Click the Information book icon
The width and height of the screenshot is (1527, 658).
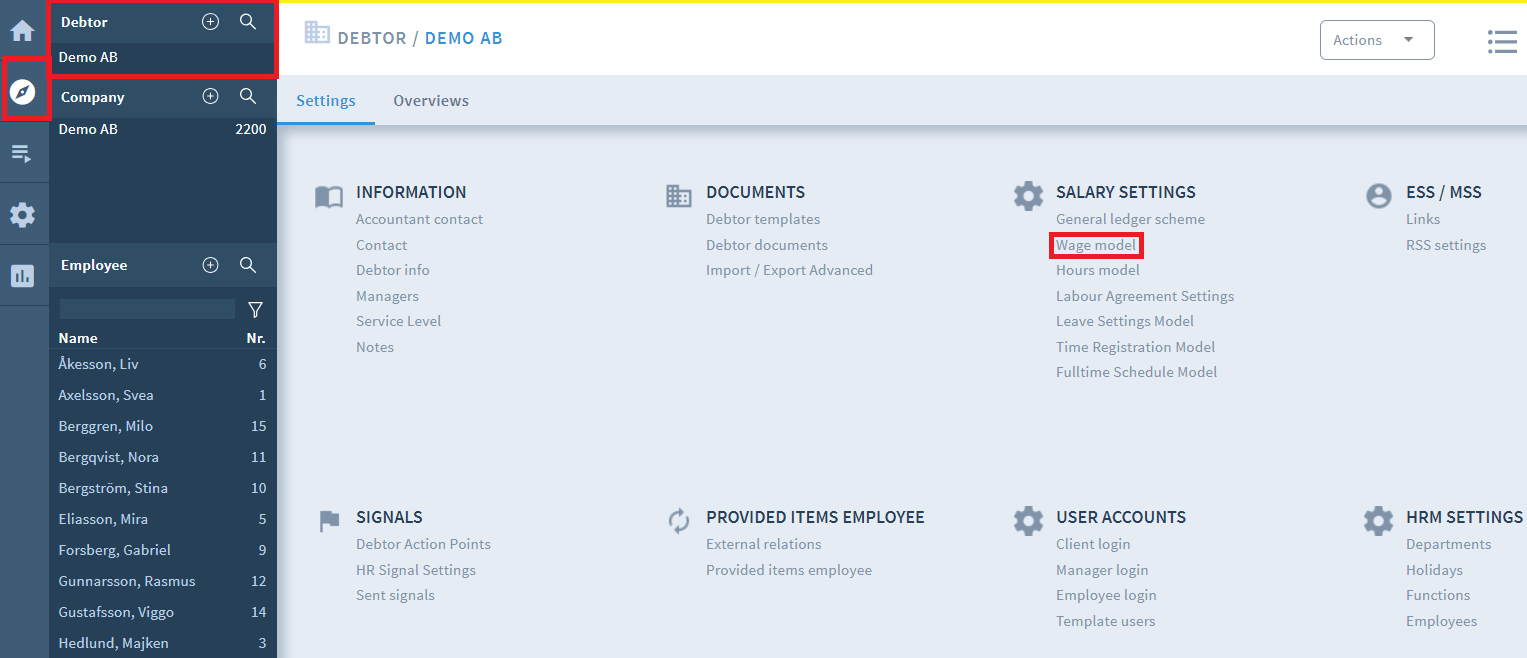(x=329, y=196)
